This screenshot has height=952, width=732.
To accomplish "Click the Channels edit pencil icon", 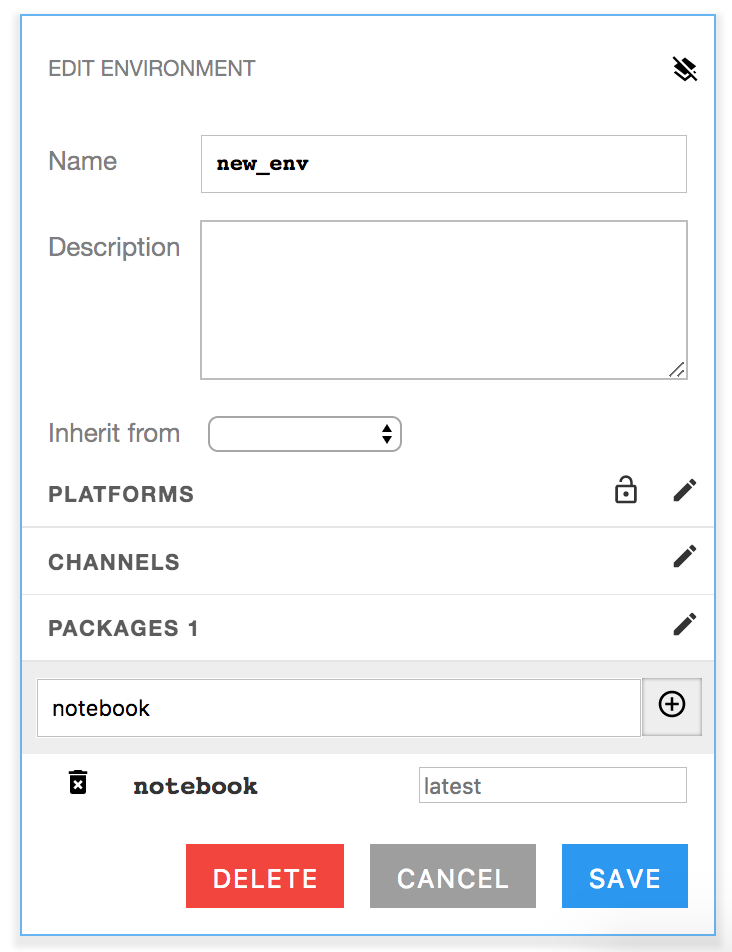I will pos(684,557).
